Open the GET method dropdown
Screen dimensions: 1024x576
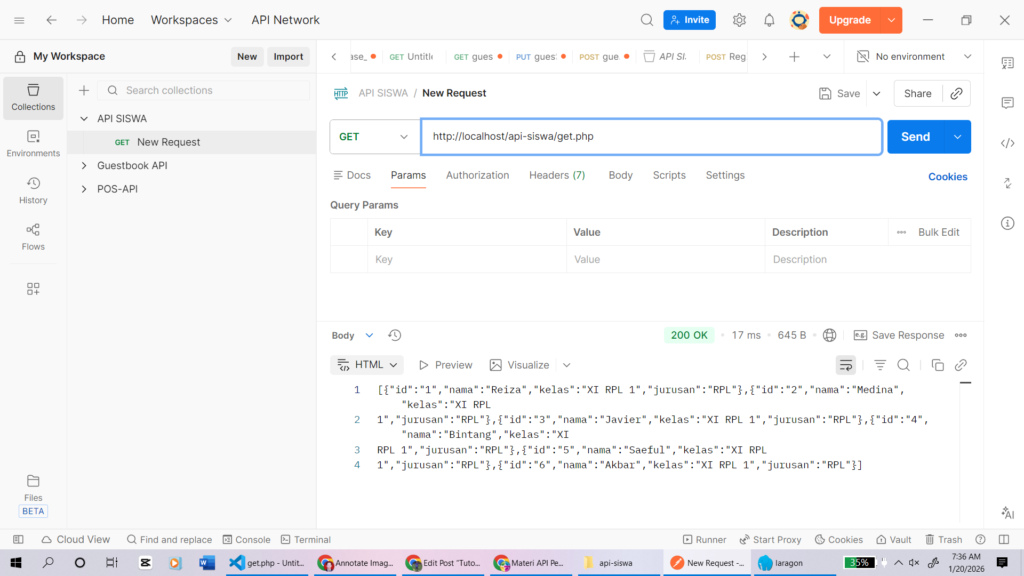tap(374, 137)
